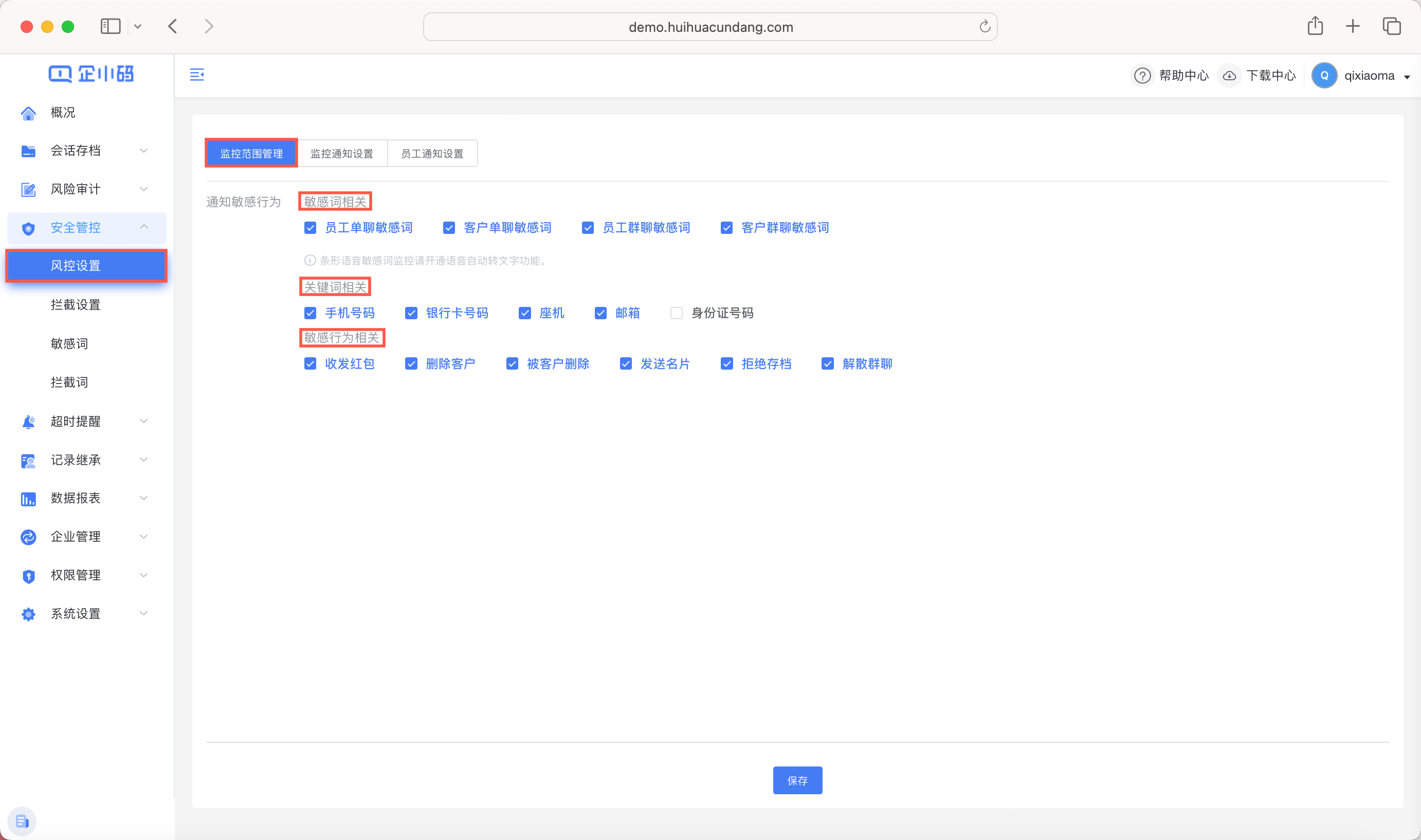Uncheck 员工单聊敏感词 checkbox
The width and height of the screenshot is (1421, 840).
310,228
